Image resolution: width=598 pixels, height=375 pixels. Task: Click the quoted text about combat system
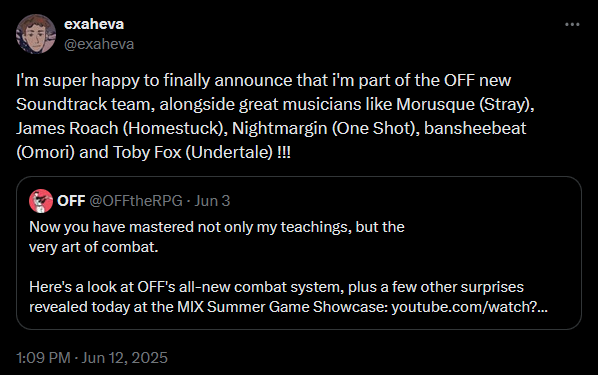288,297
